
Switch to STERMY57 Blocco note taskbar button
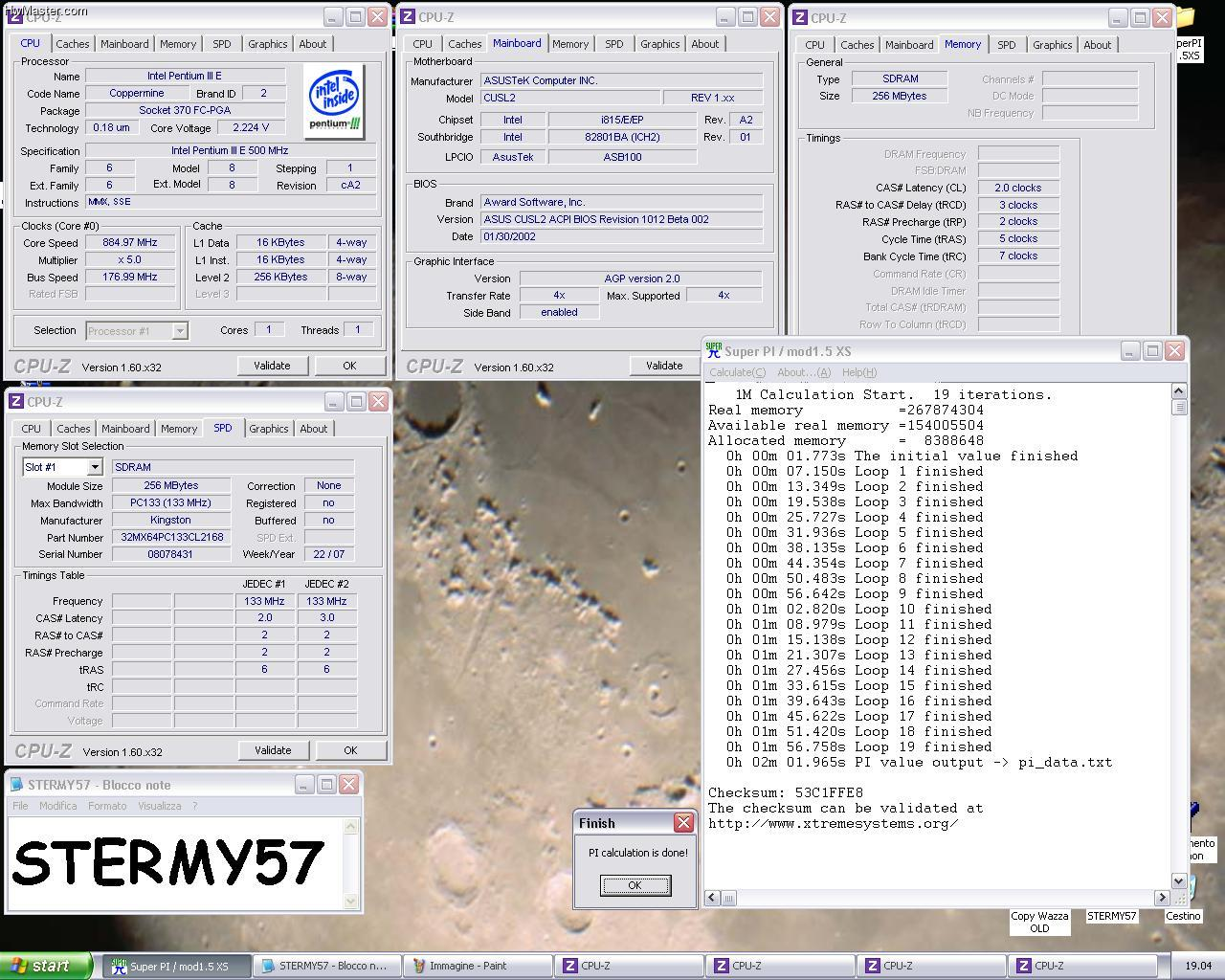click(326, 966)
